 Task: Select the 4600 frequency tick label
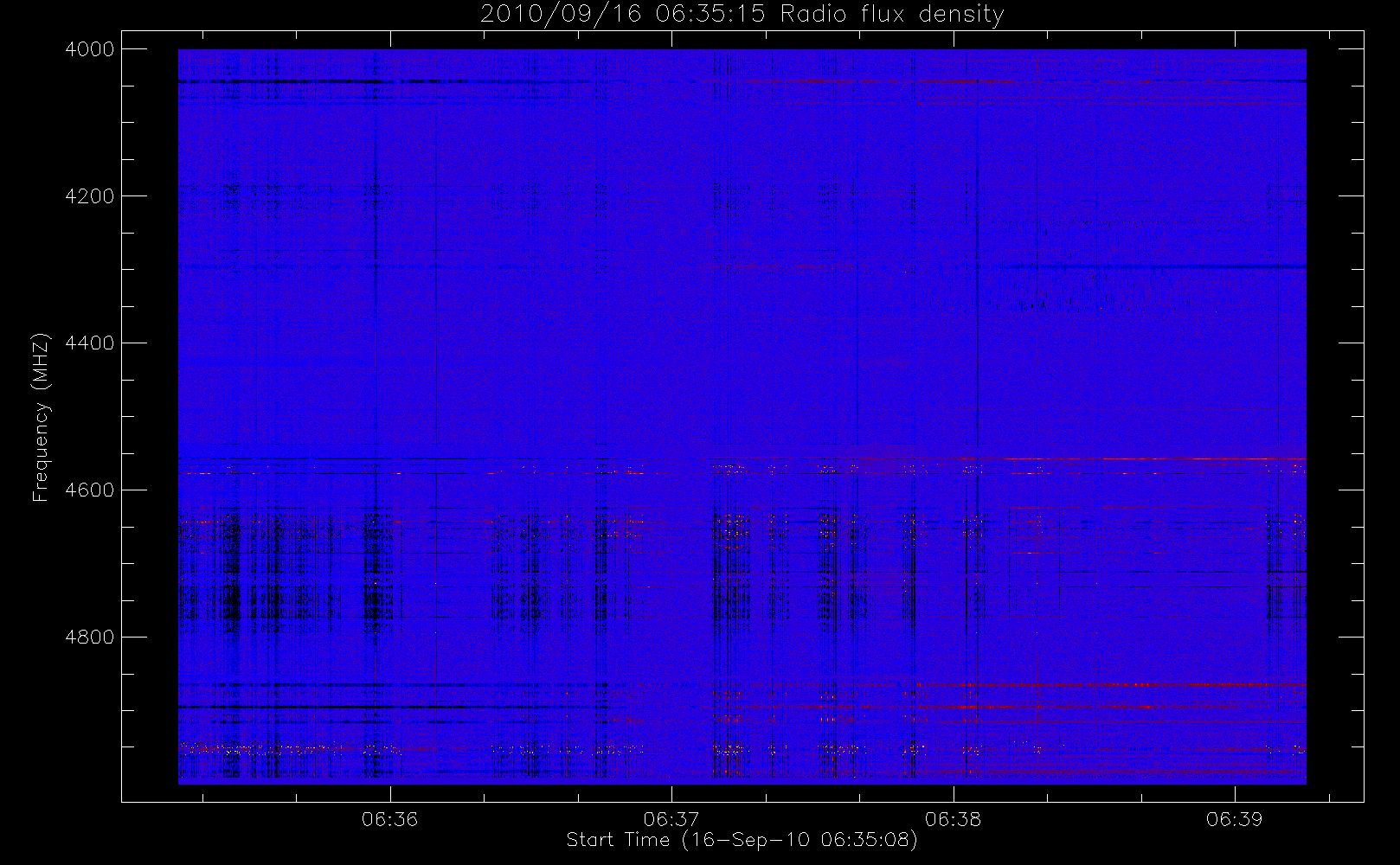pyautogui.click(x=90, y=490)
